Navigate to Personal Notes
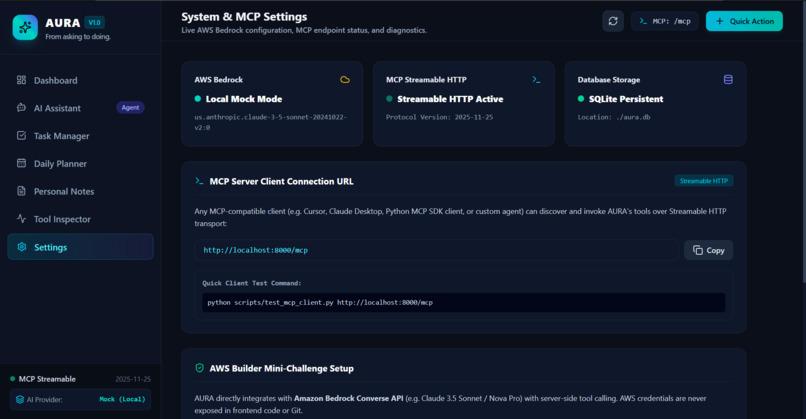The image size is (806, 419). click(x=80, y=191)
